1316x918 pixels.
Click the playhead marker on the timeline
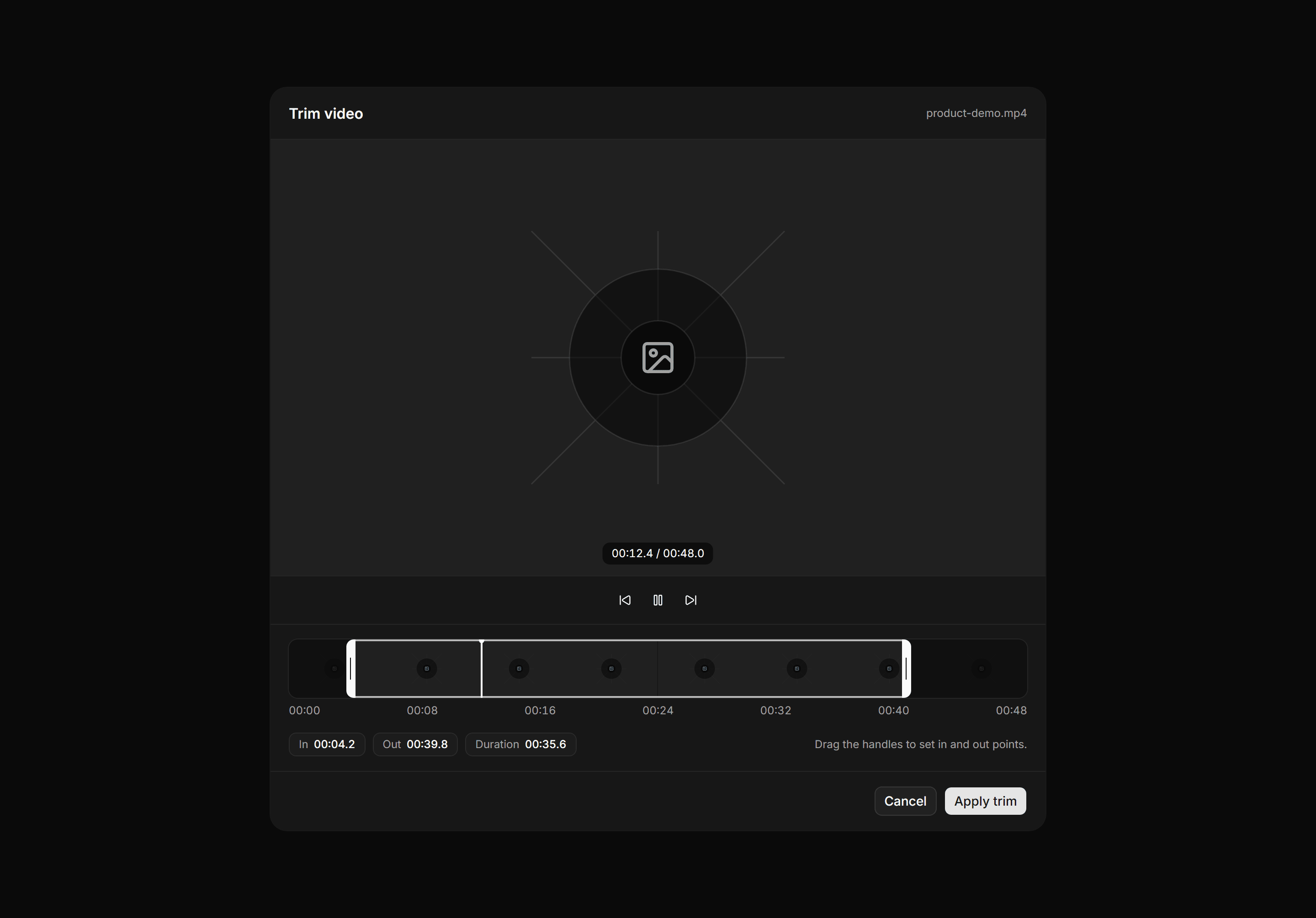482,668
